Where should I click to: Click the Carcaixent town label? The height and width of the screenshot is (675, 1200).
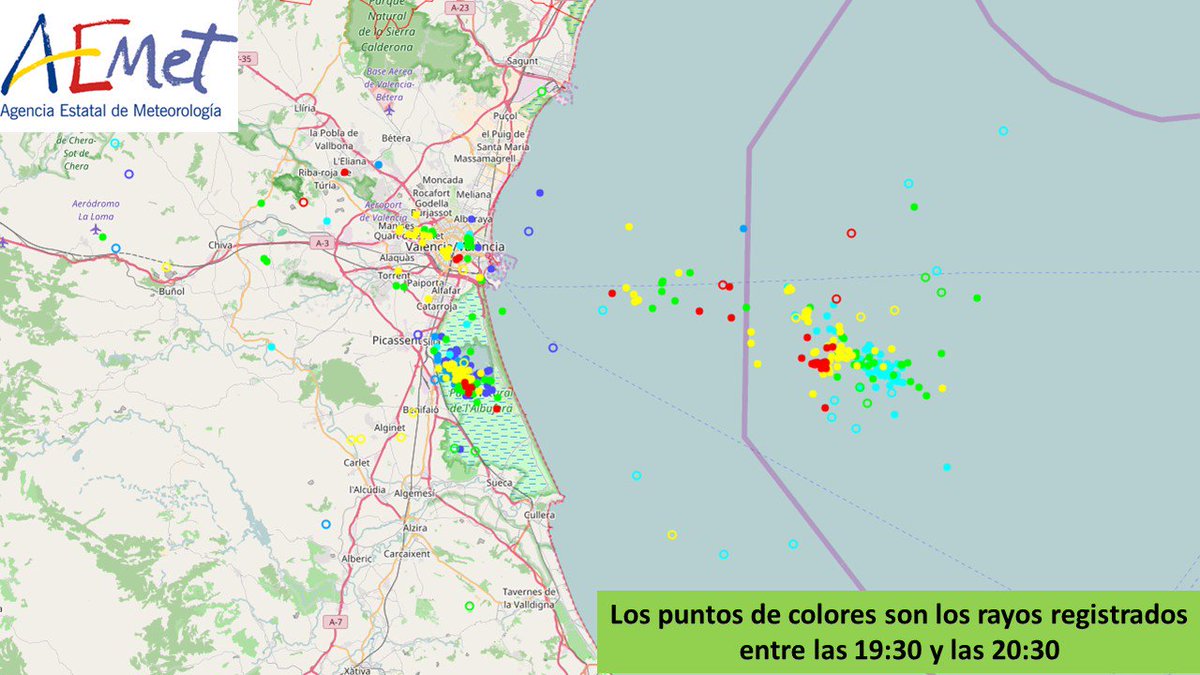(406, 552)
